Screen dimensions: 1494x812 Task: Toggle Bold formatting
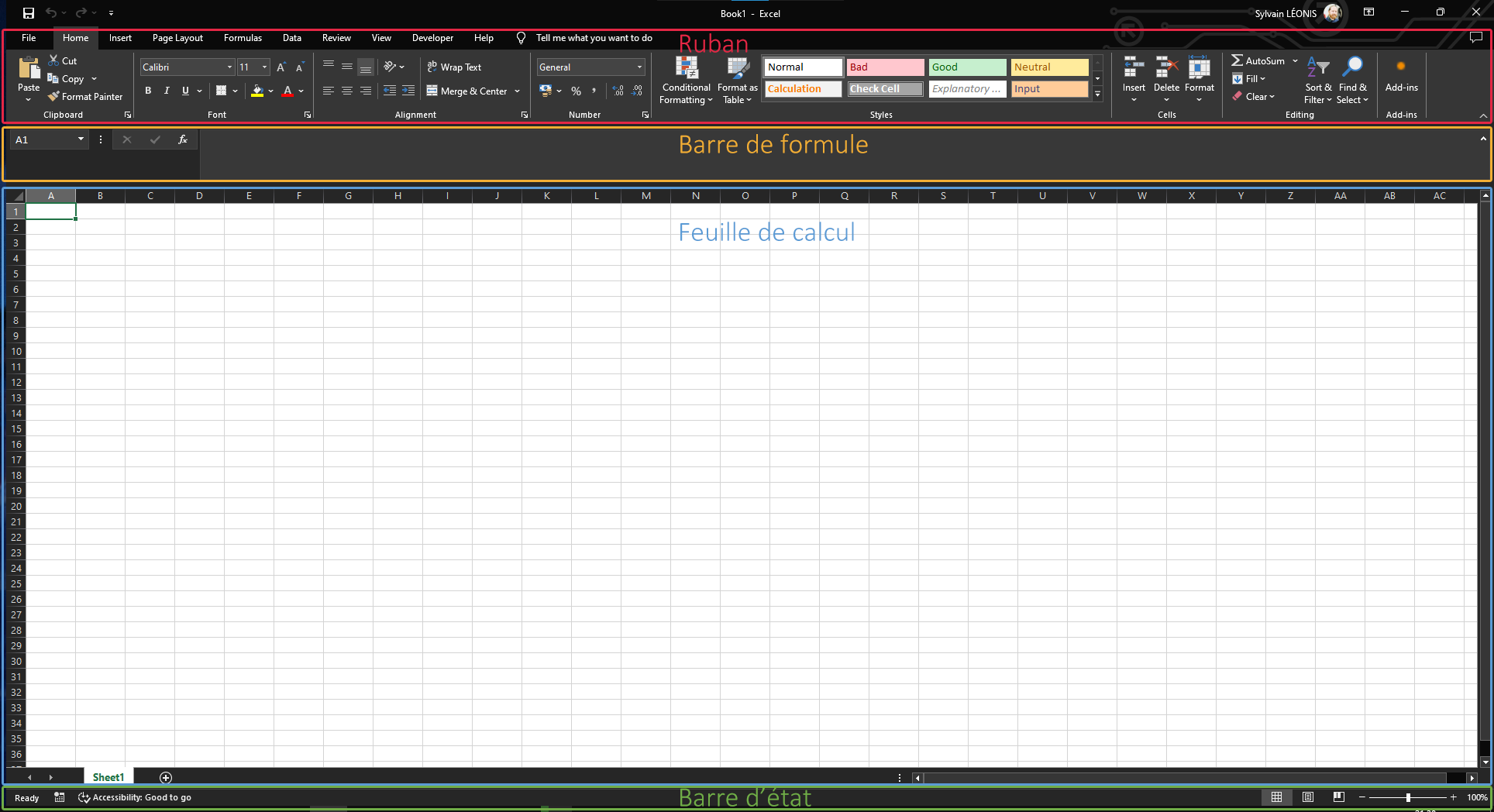pyautogui.click(x=148, y=91)
